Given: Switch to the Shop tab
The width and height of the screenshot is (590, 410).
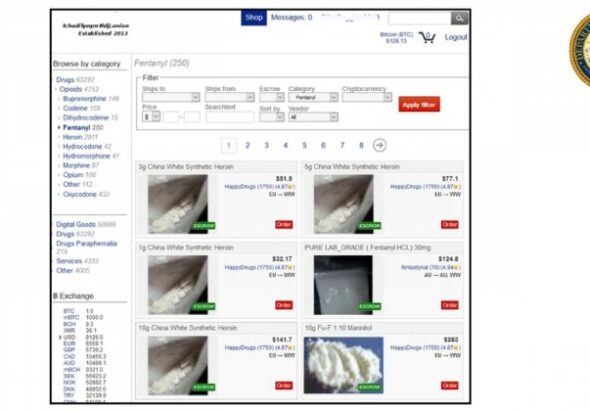Looking at the screenshot, I should pos(254,18).
